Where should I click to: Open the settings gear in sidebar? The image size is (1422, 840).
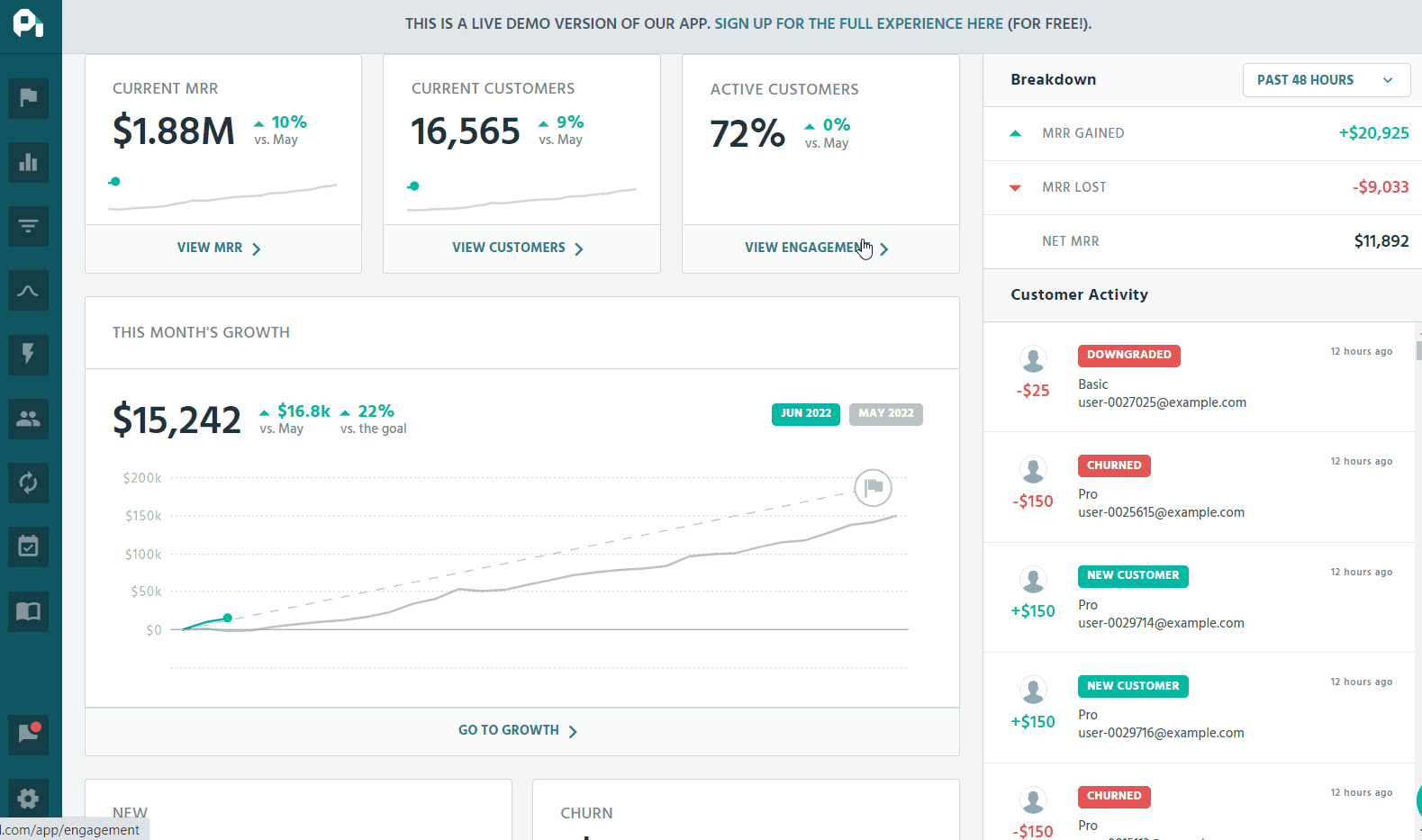click(x=28, y=799)
